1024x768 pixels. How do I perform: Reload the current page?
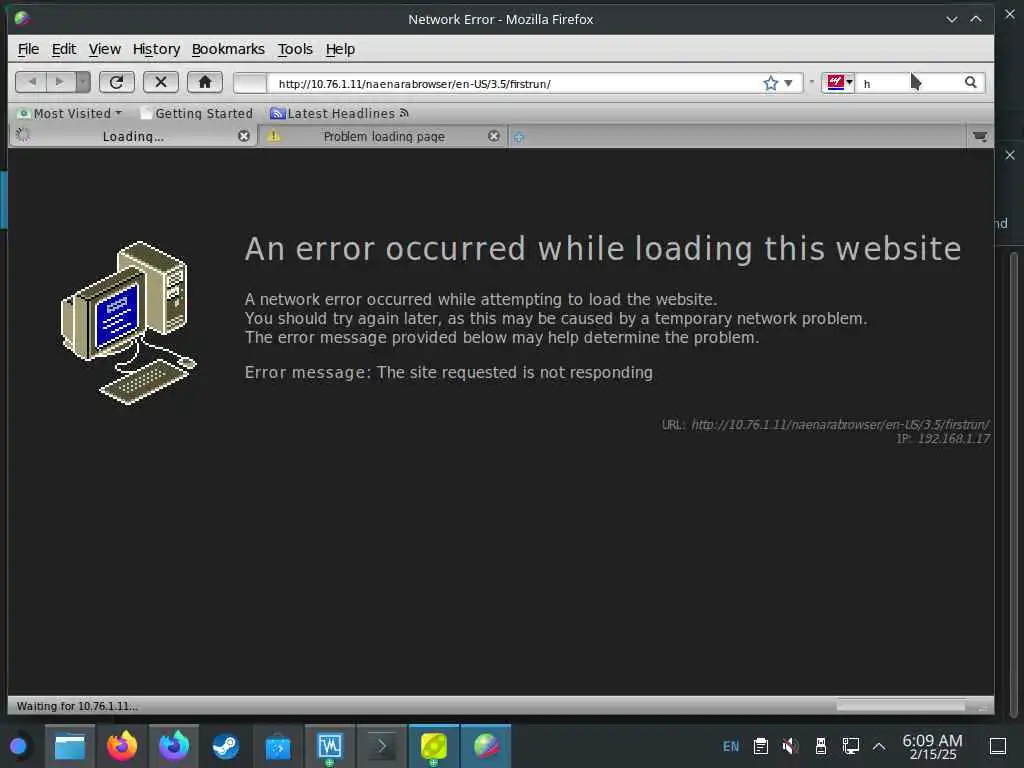tap(116, 82)
